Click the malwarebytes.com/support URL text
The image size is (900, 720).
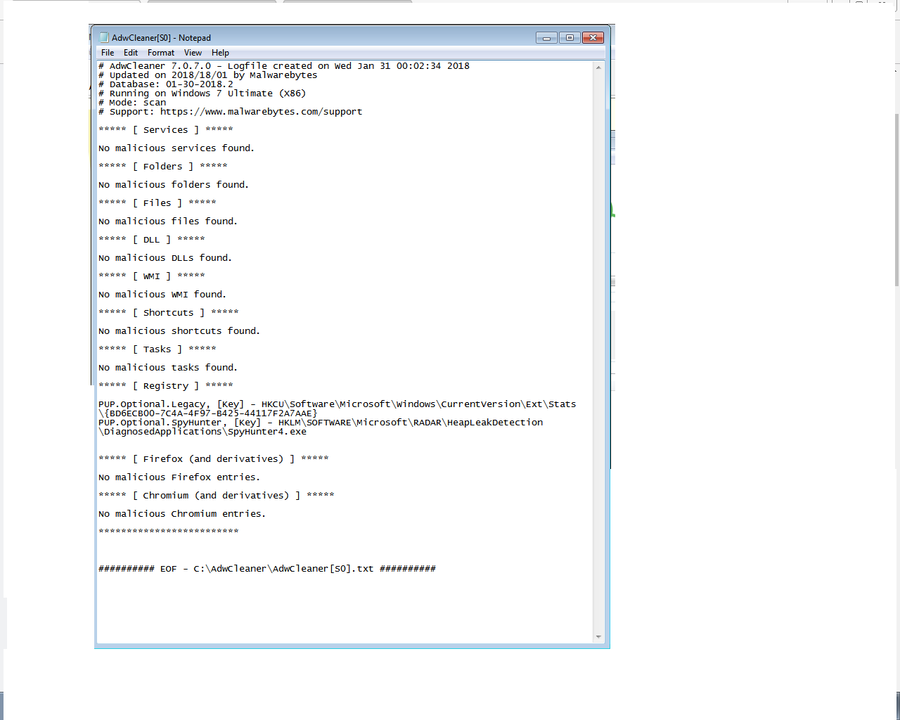click(x=261, y=112)
